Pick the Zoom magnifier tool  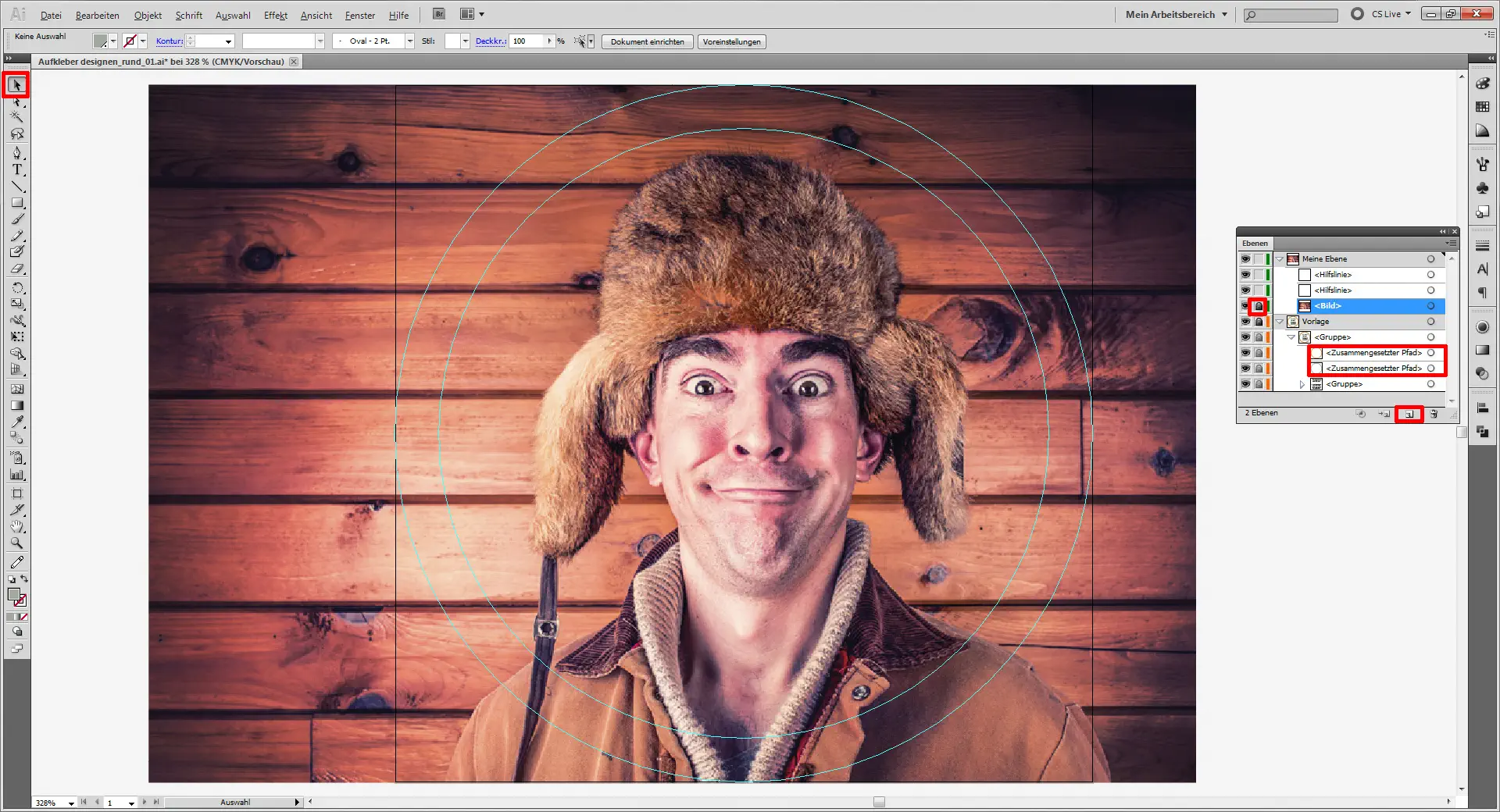tap(16, 543)
